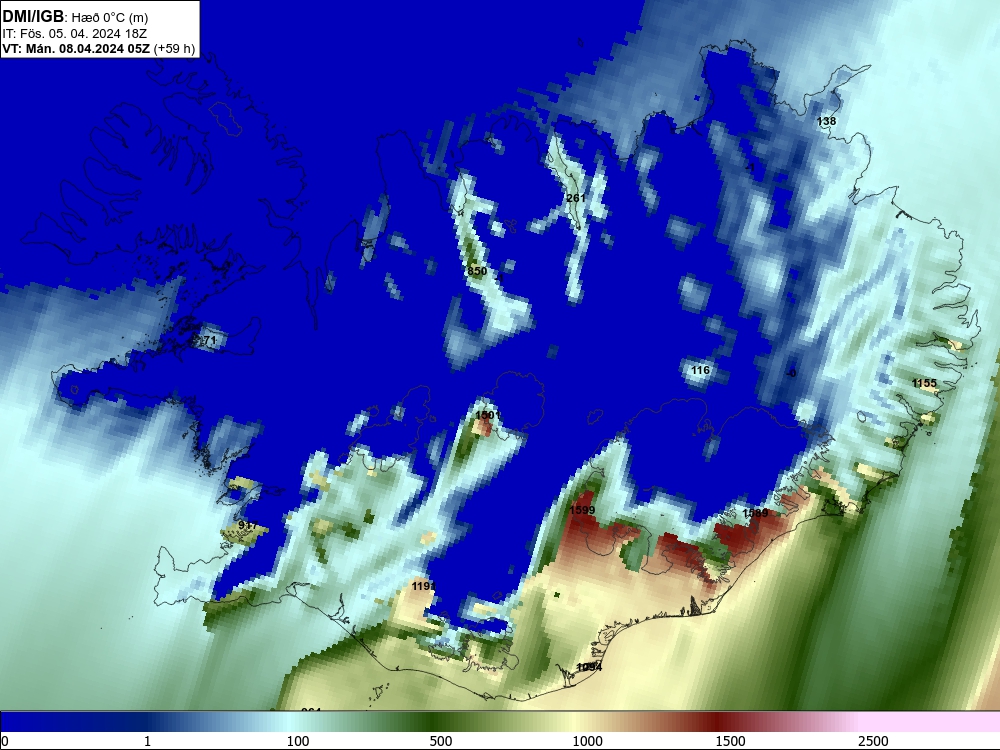Click the color scale tick label 0

(x=5, y=741)
